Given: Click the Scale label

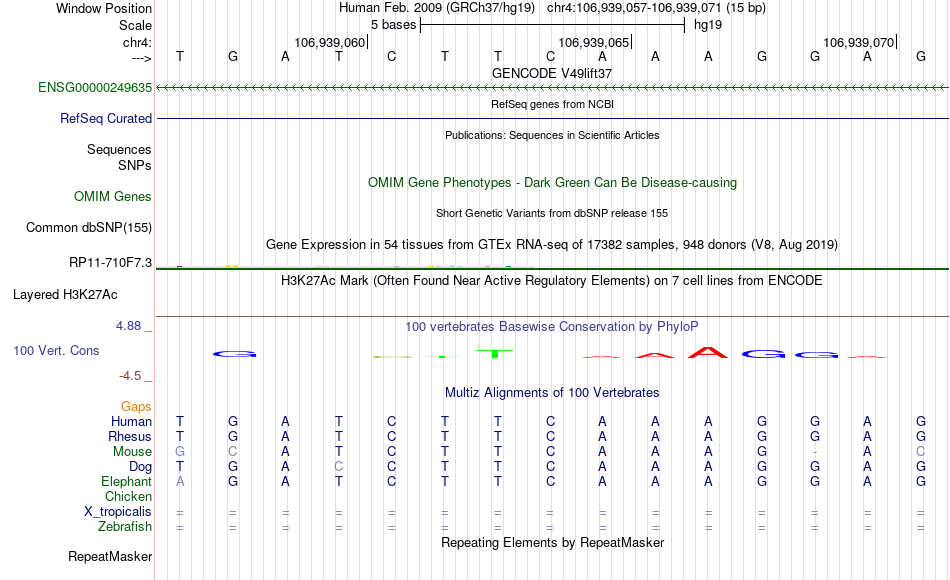Looking at the screenshot, I should pos(135,25).
